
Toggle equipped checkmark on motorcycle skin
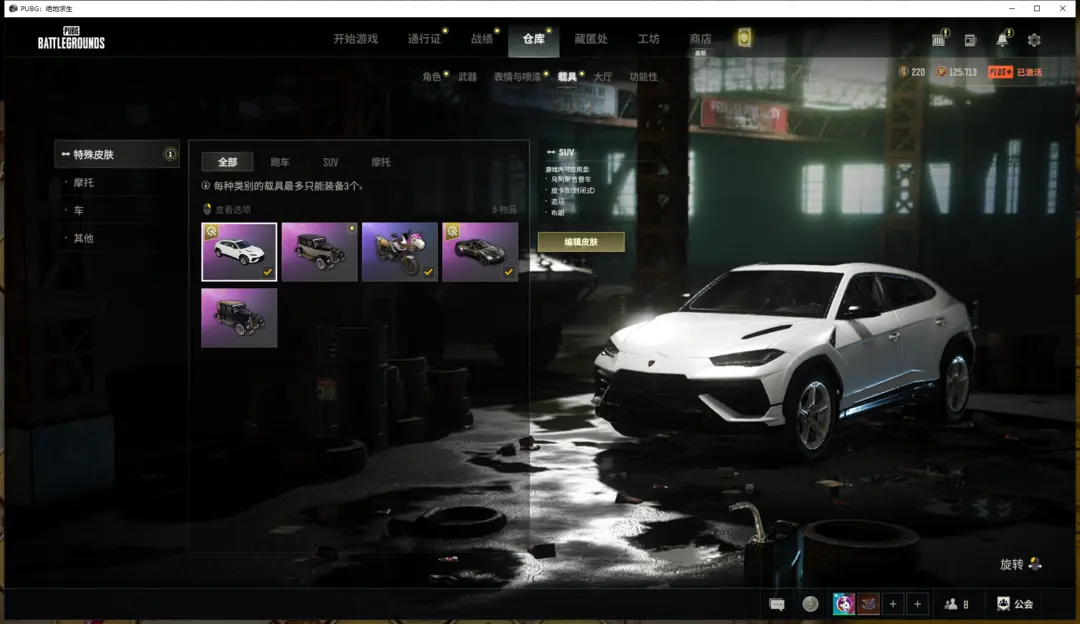click(x=428, y=272)
